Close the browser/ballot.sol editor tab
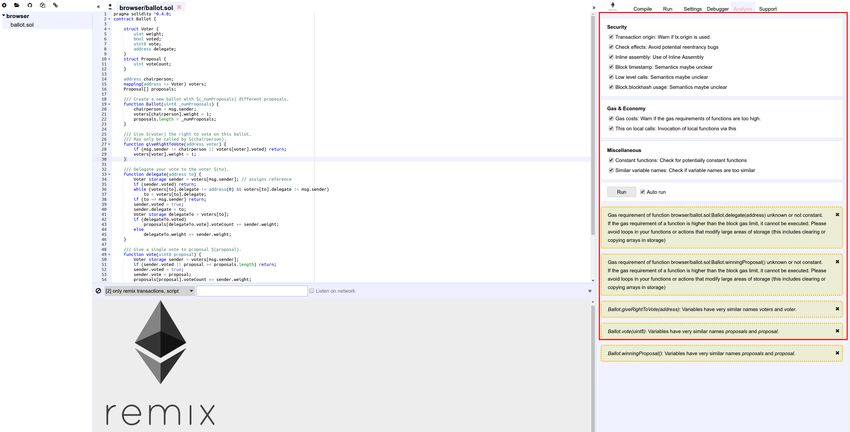The image size is (850, 432). click(x=179, y=8)
